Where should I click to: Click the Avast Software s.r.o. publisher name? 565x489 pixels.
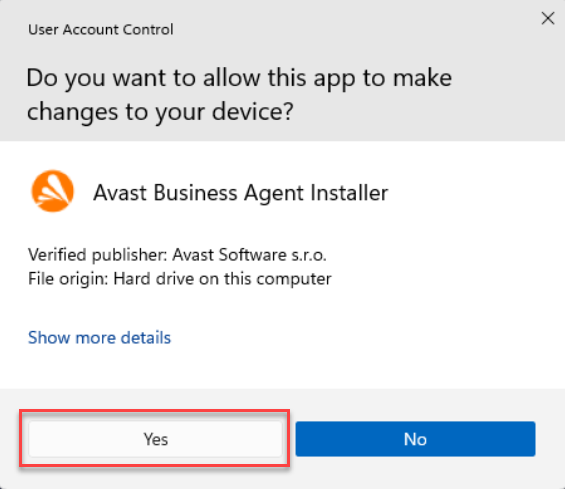249,255
